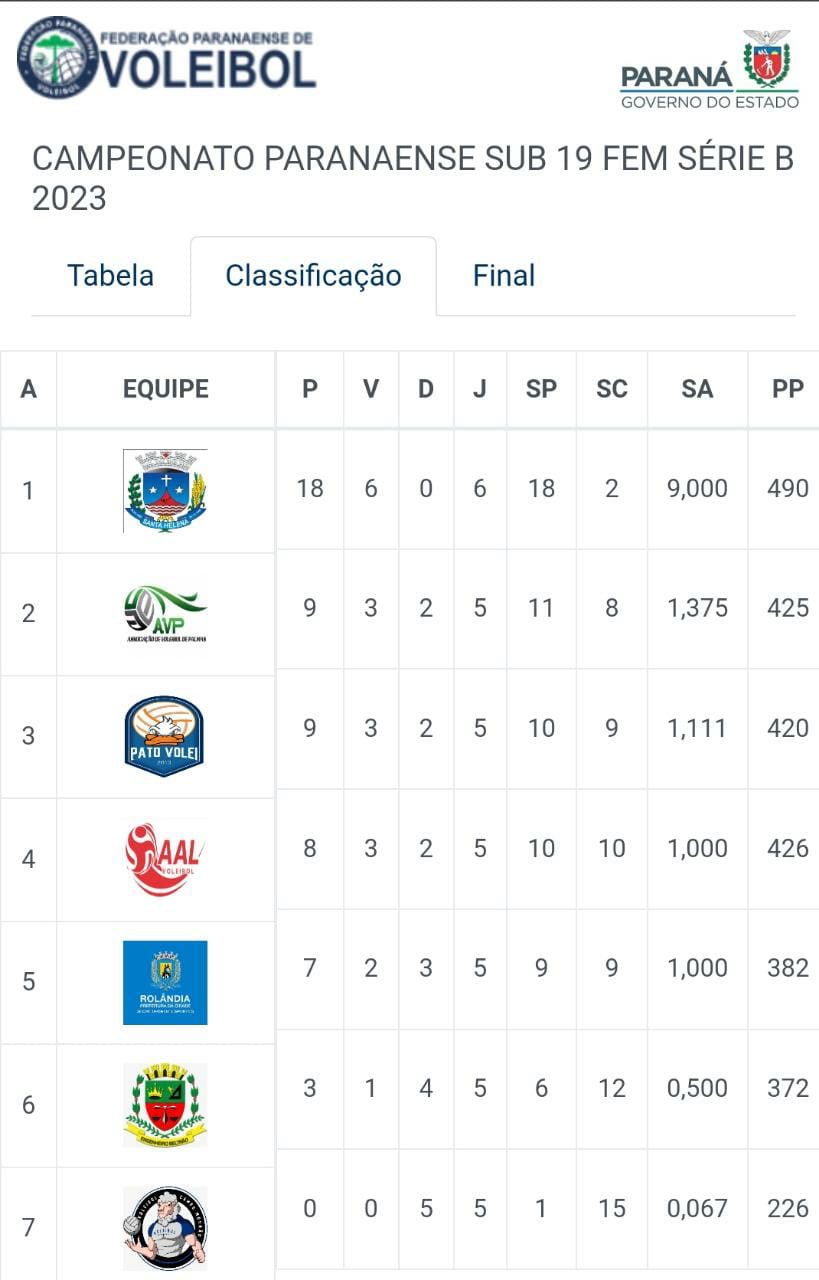Click the Paraná Governo do Estado logo

(709, 70)
